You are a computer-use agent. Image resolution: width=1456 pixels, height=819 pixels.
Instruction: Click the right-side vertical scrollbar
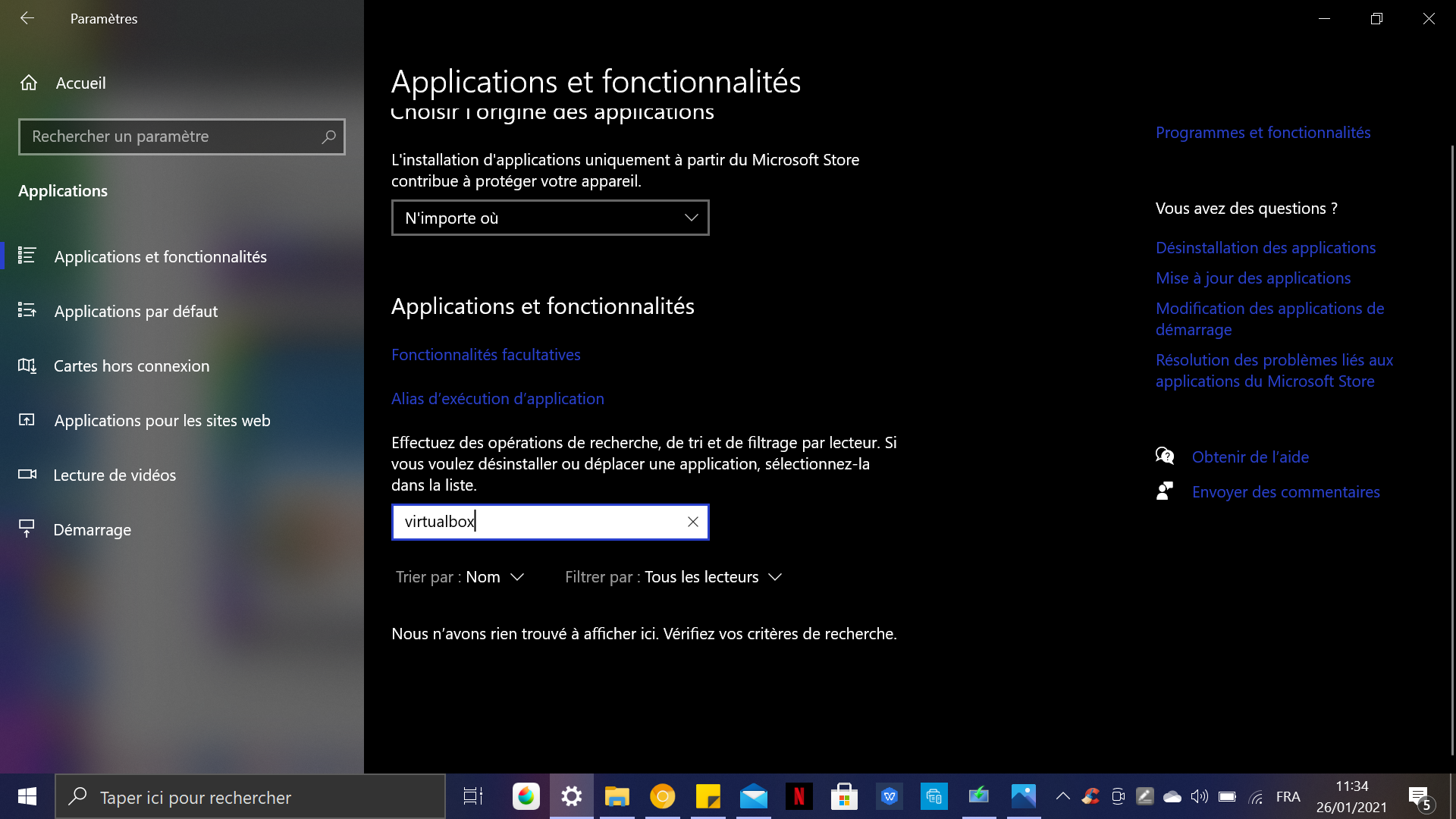coord(1452,447)
